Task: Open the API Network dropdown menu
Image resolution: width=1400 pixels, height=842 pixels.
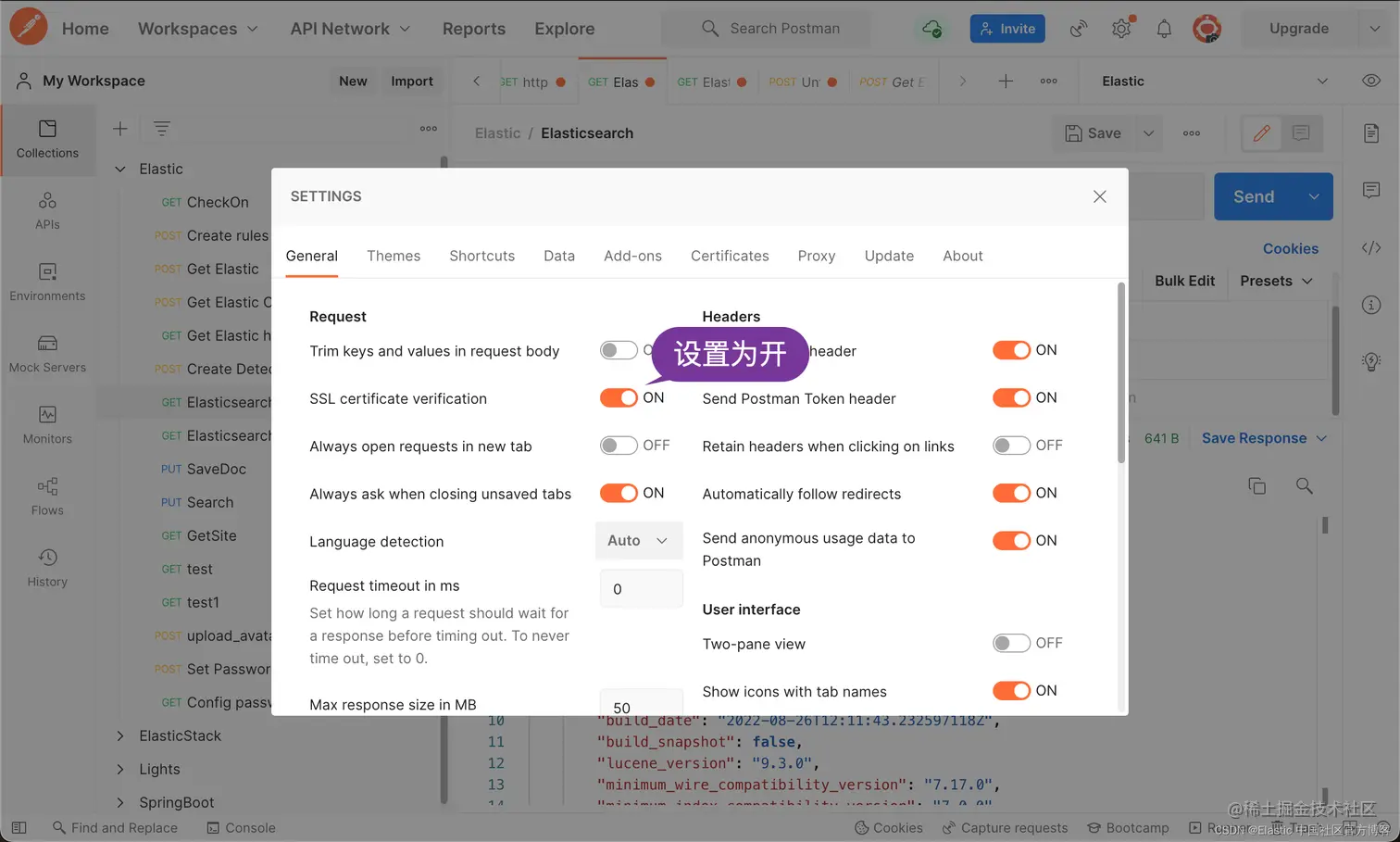Action: pyautogui.click(x=350, y=29)
